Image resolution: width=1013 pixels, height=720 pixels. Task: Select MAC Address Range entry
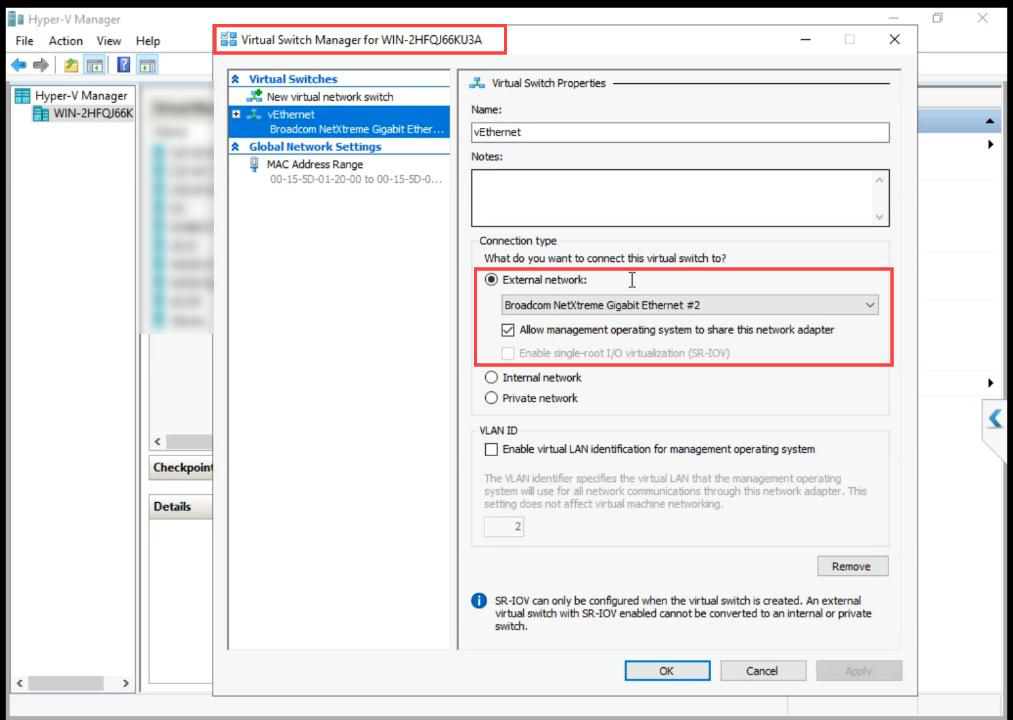pyautogui.click(x=315, y=165)
